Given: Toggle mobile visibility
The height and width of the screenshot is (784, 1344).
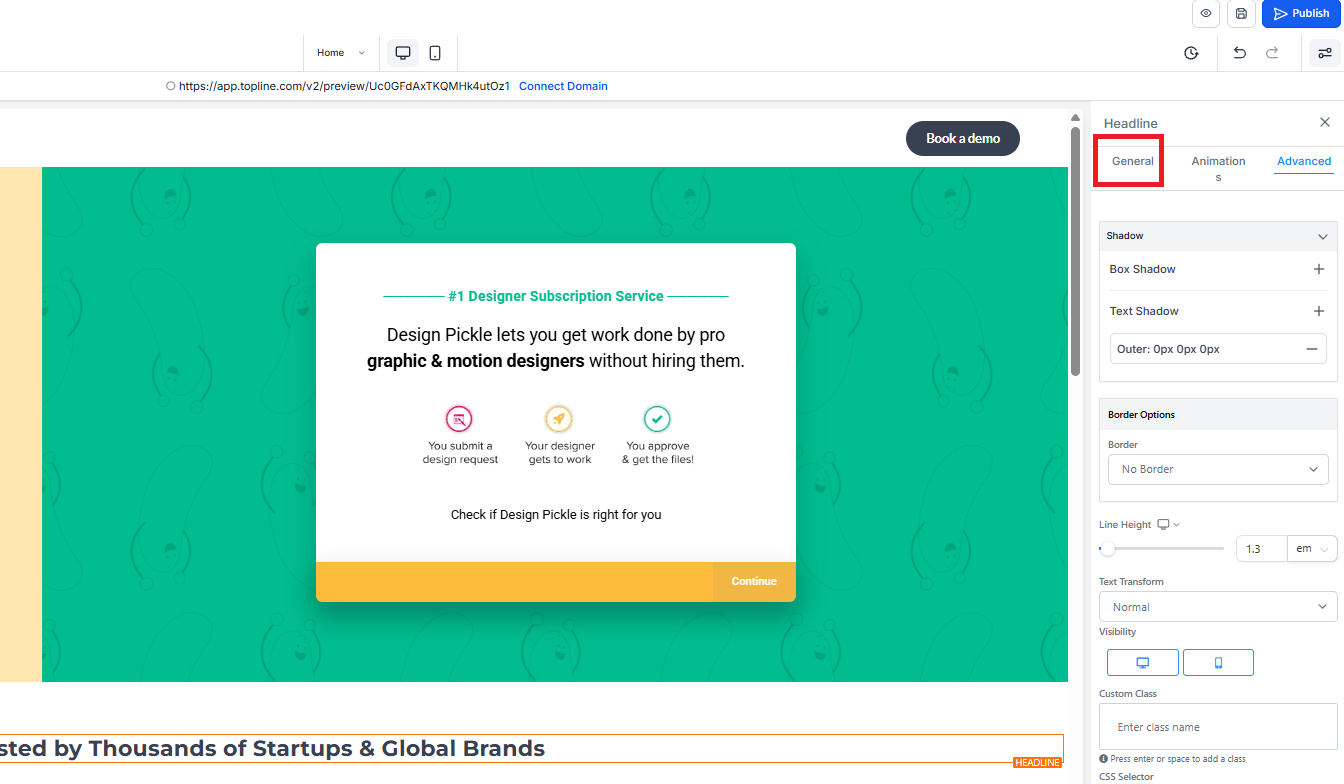Looking at the screenshot, I should (x=1218, y=663).
